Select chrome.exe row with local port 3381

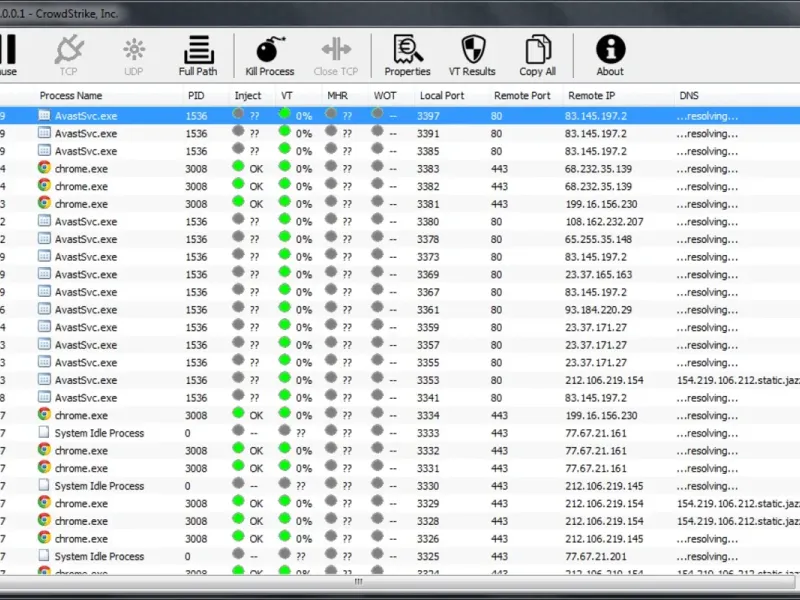click(x=400, y=204)
